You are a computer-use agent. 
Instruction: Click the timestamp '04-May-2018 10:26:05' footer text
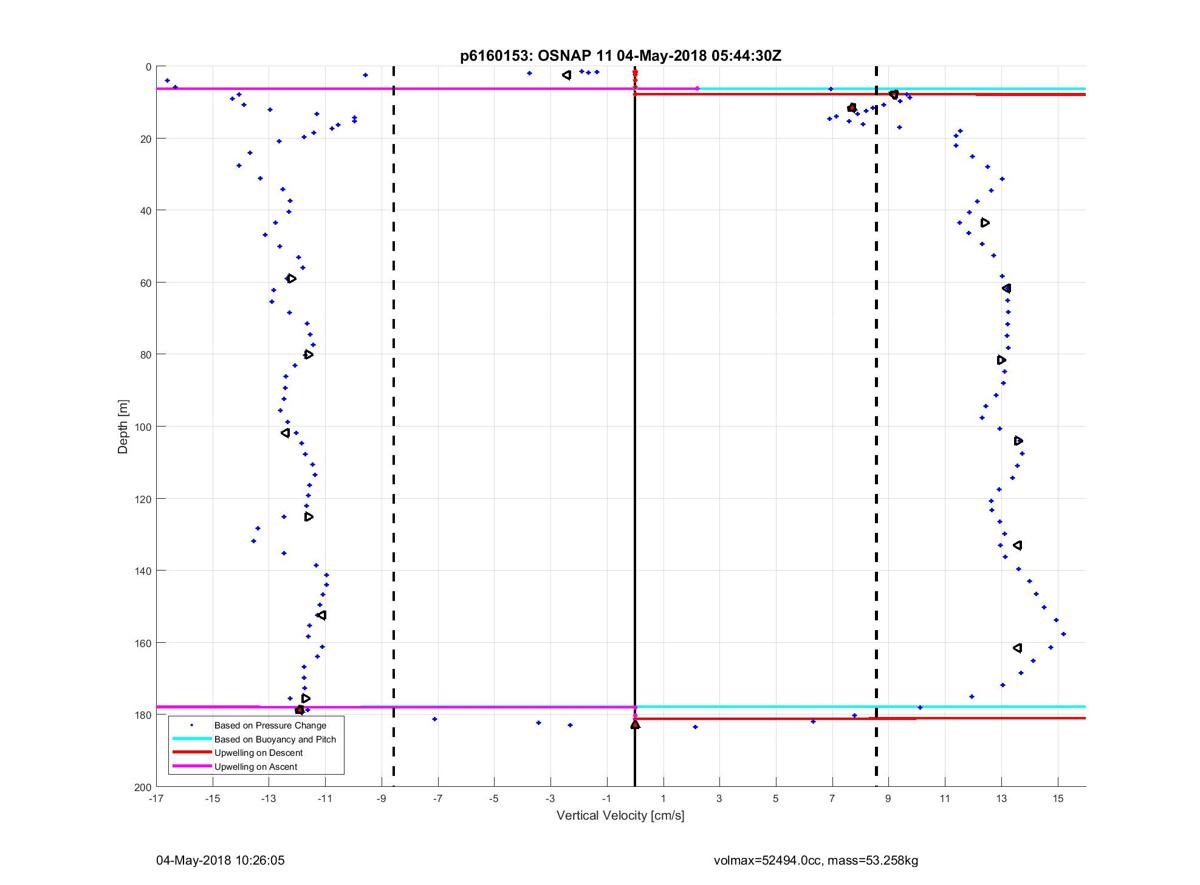coord(221,860)
